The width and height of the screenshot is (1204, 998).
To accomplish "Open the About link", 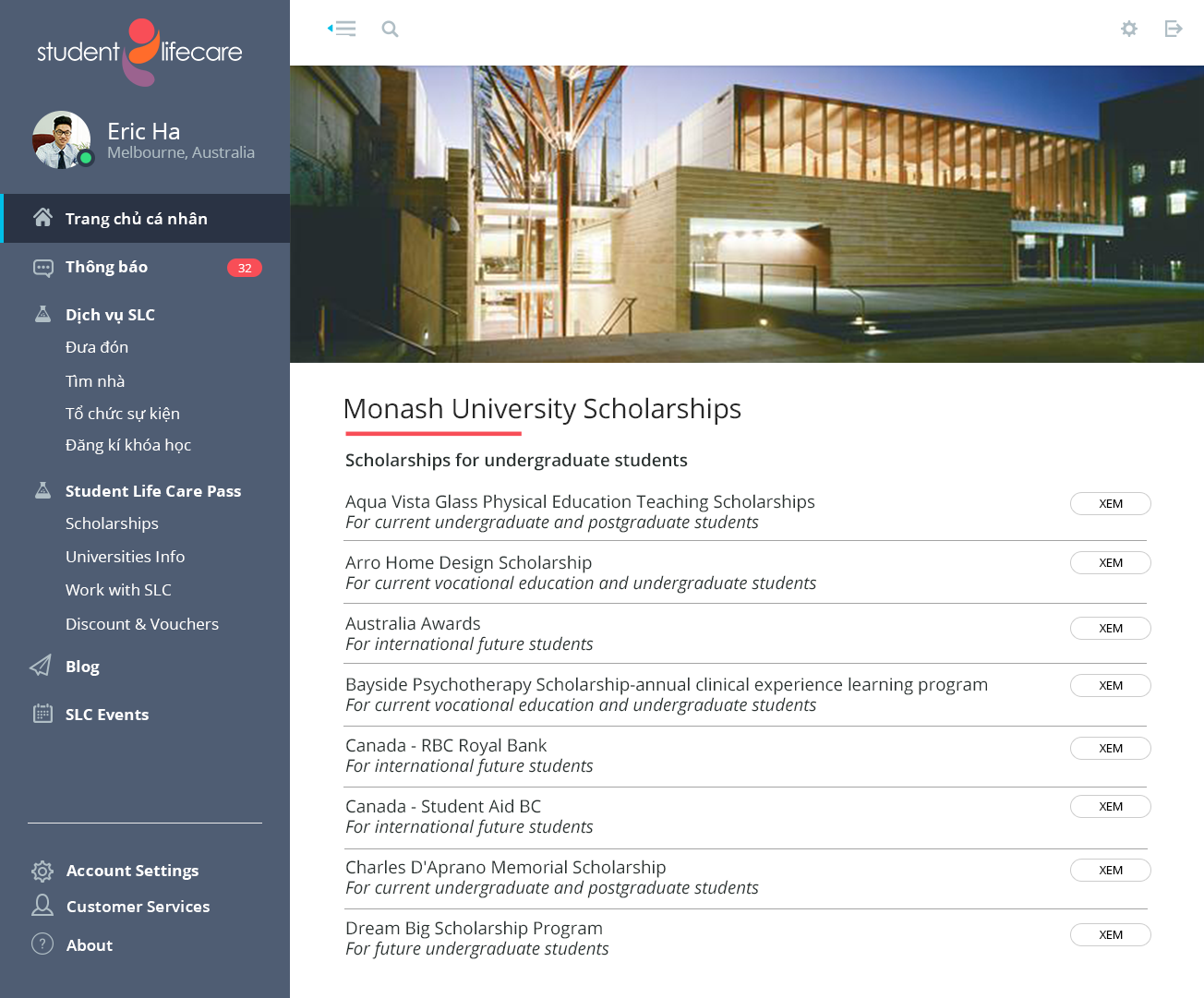I will [x=90, y=945].
